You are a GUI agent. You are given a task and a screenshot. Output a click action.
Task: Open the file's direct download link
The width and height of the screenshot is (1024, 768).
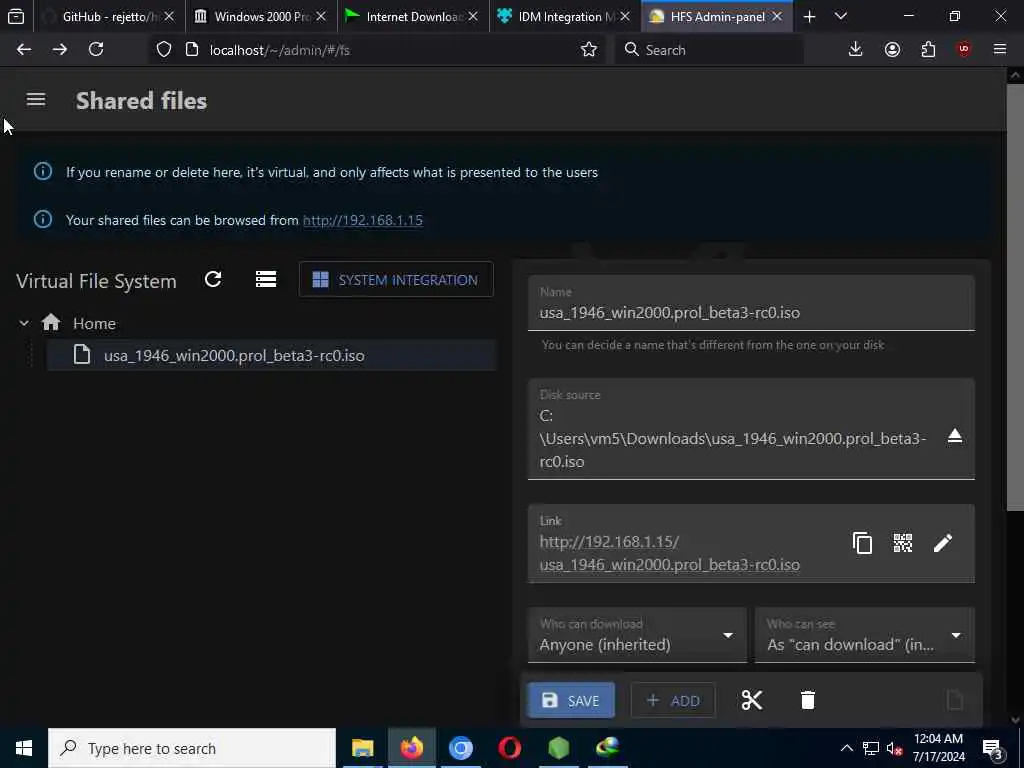click(x=669, y=553)
